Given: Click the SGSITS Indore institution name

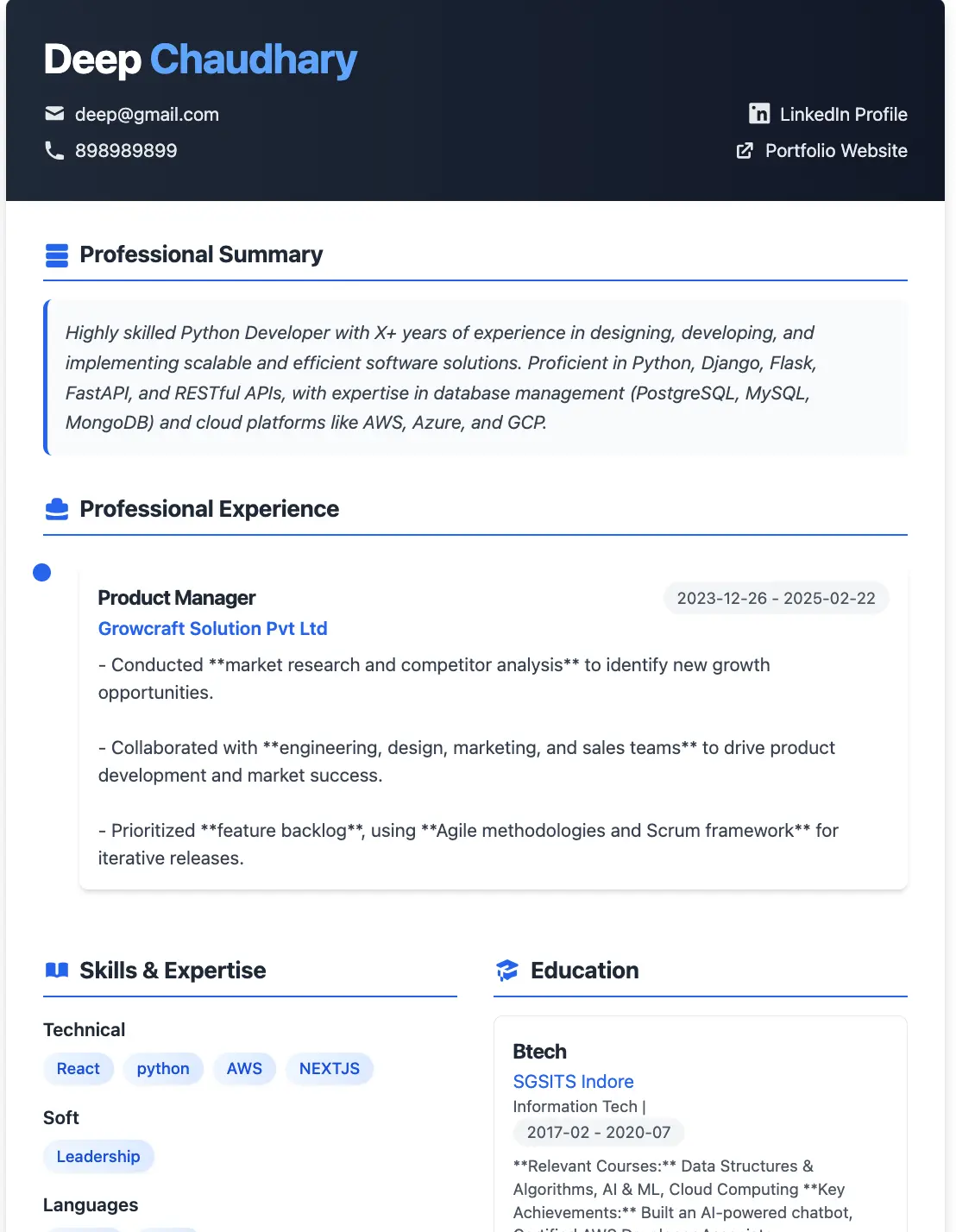Looking at the screenshot, I should coord(573,1082).
